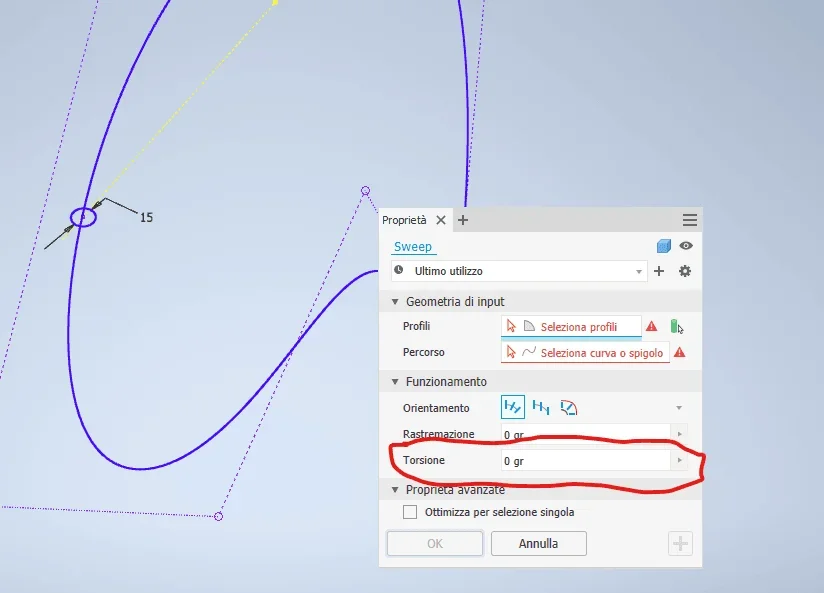Open preset settings gear icon
This screenshot has width=824, height=593.
(x=685, y=271)
